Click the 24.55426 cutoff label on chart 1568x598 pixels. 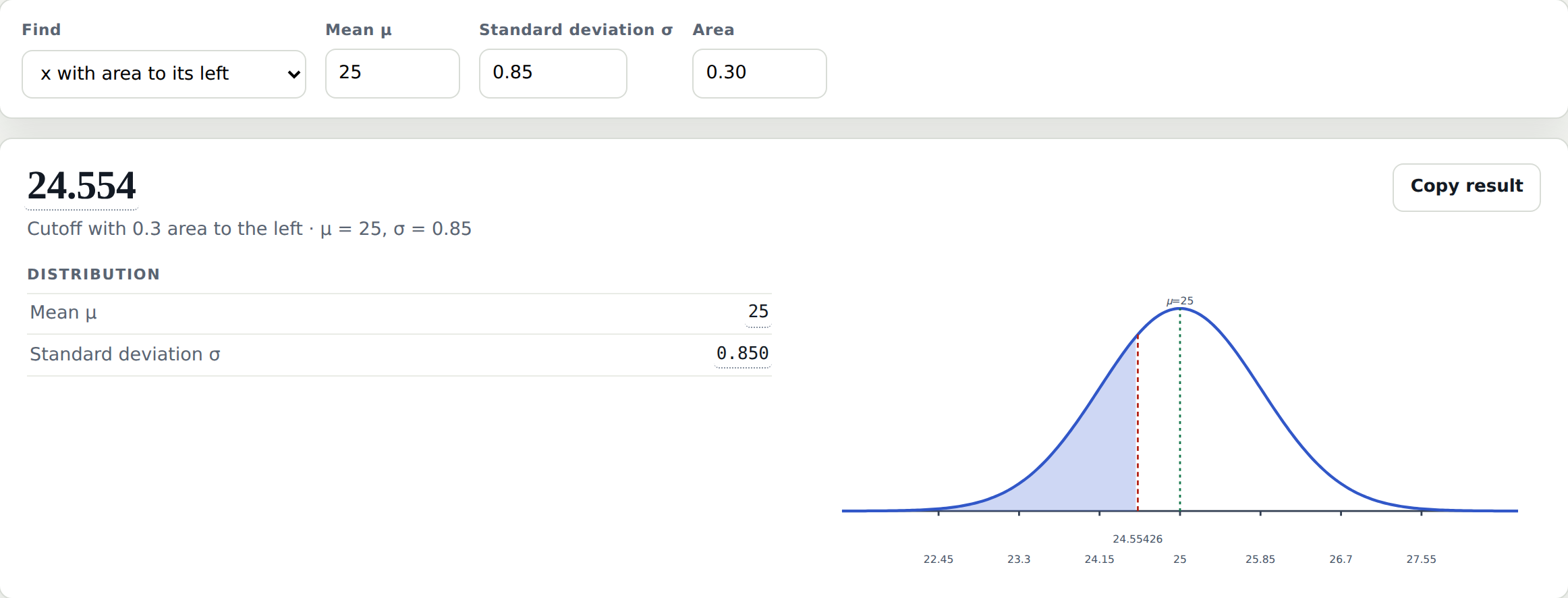coord(1138,539)
